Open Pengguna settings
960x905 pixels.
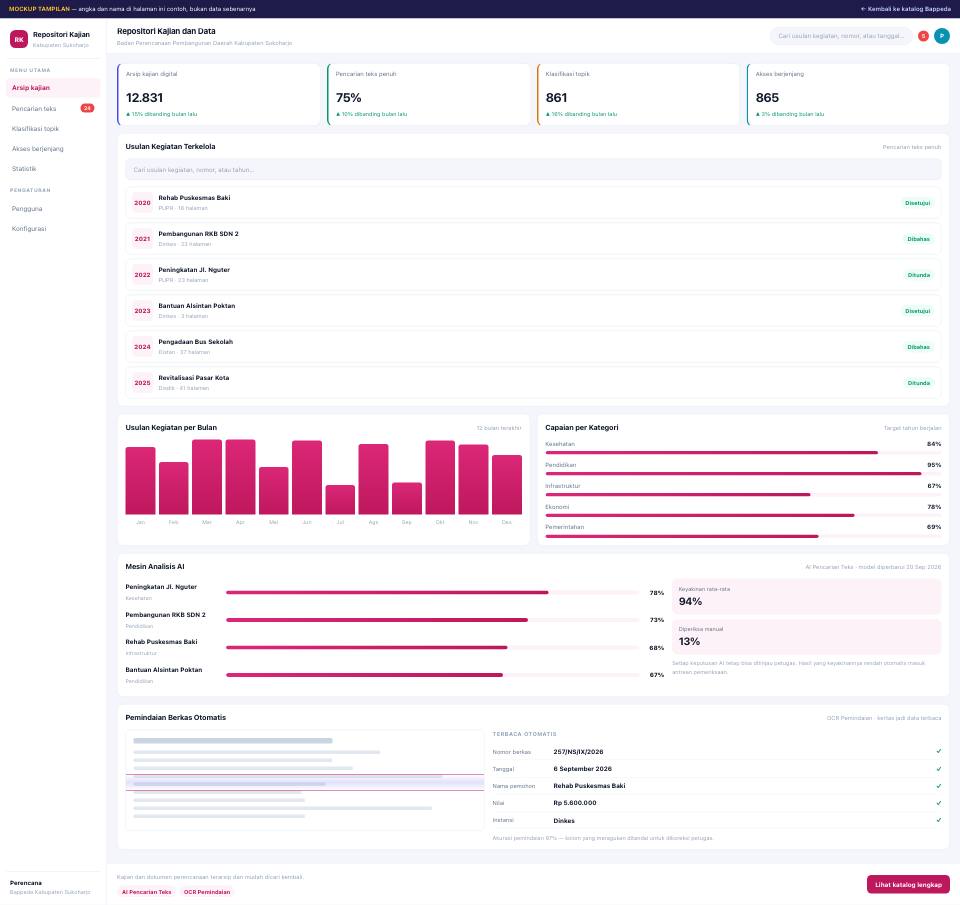coord(53,209)
